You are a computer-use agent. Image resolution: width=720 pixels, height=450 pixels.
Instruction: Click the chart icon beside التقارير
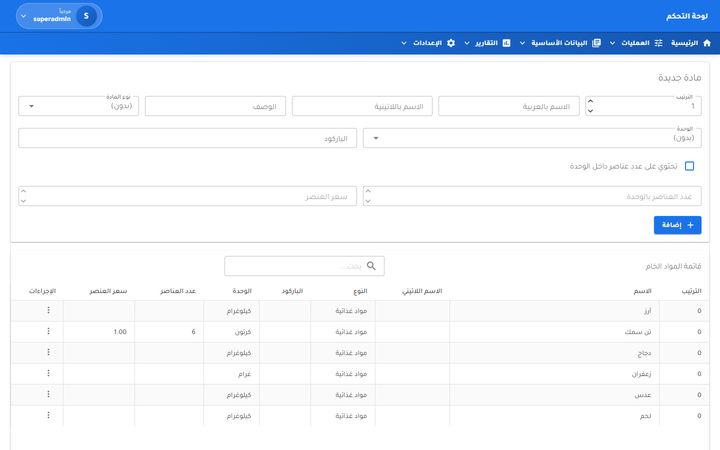(x=506, y=43)
